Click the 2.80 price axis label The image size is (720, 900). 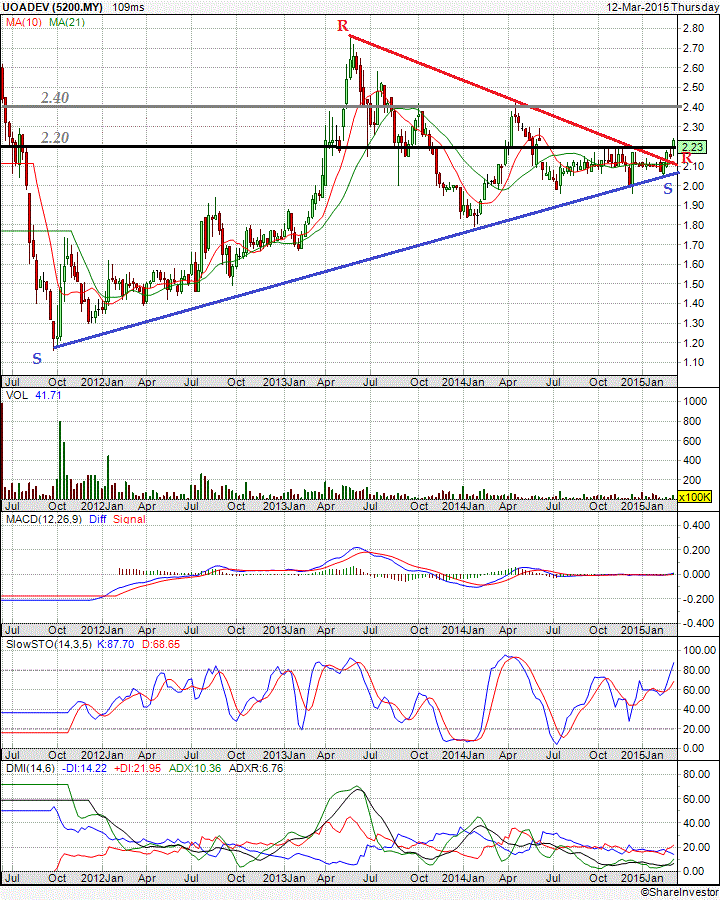pos(694,28)
